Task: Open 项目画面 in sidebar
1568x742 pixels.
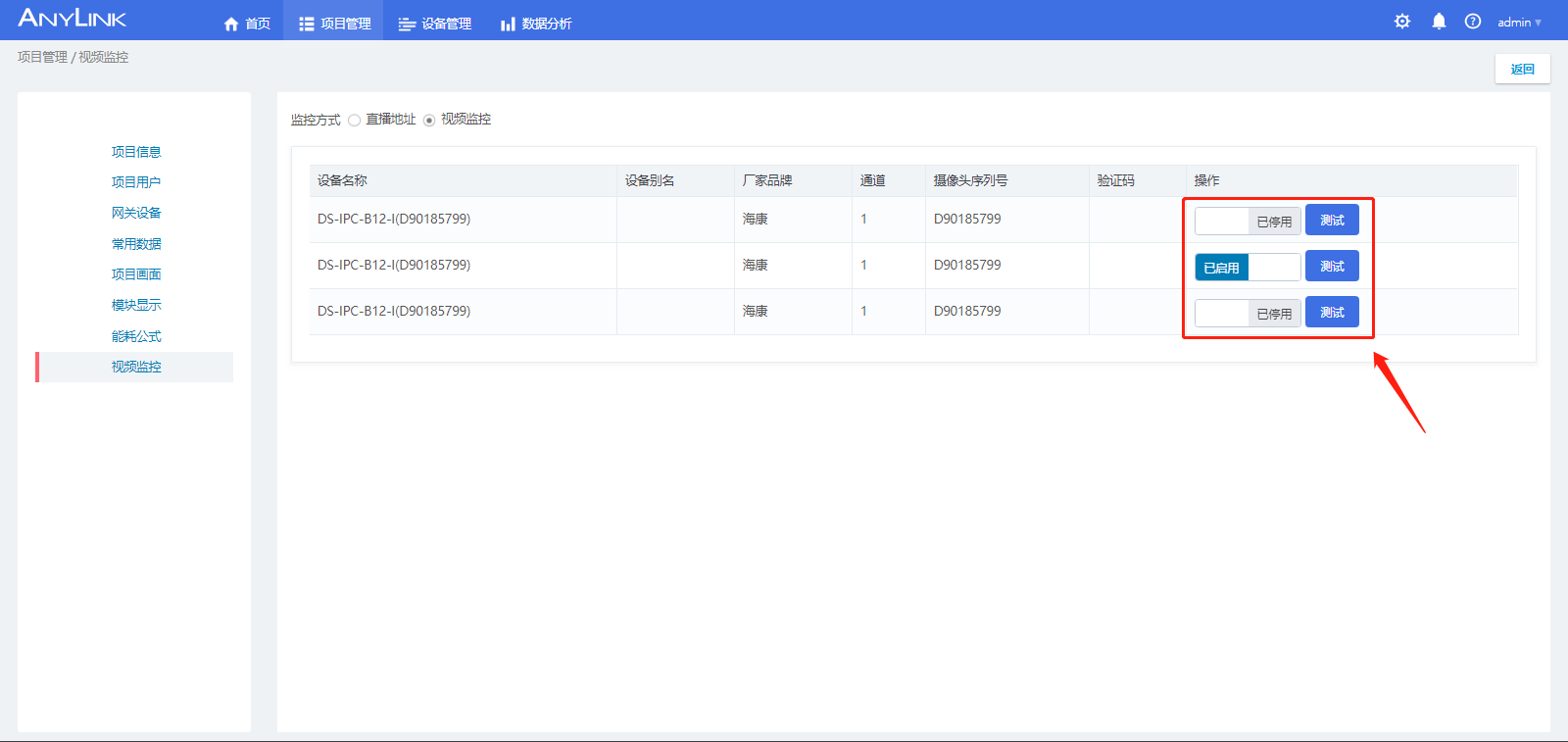Action: 136,274
